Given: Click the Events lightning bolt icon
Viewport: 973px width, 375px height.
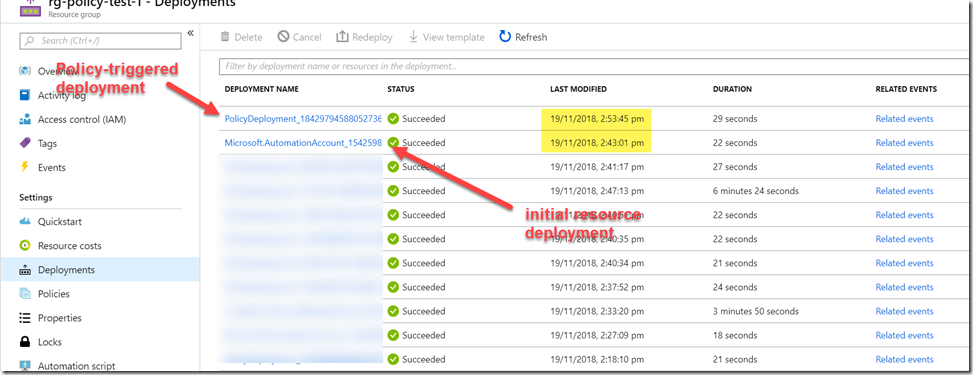Looking at the screenshot, I should (x=25, y=167).
